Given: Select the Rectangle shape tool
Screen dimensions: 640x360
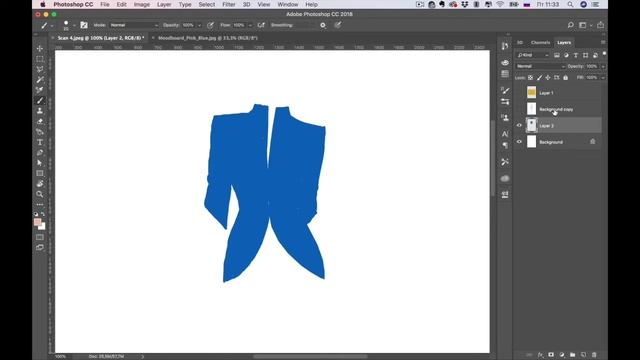Looking at the screenshot, I should 40,173.
